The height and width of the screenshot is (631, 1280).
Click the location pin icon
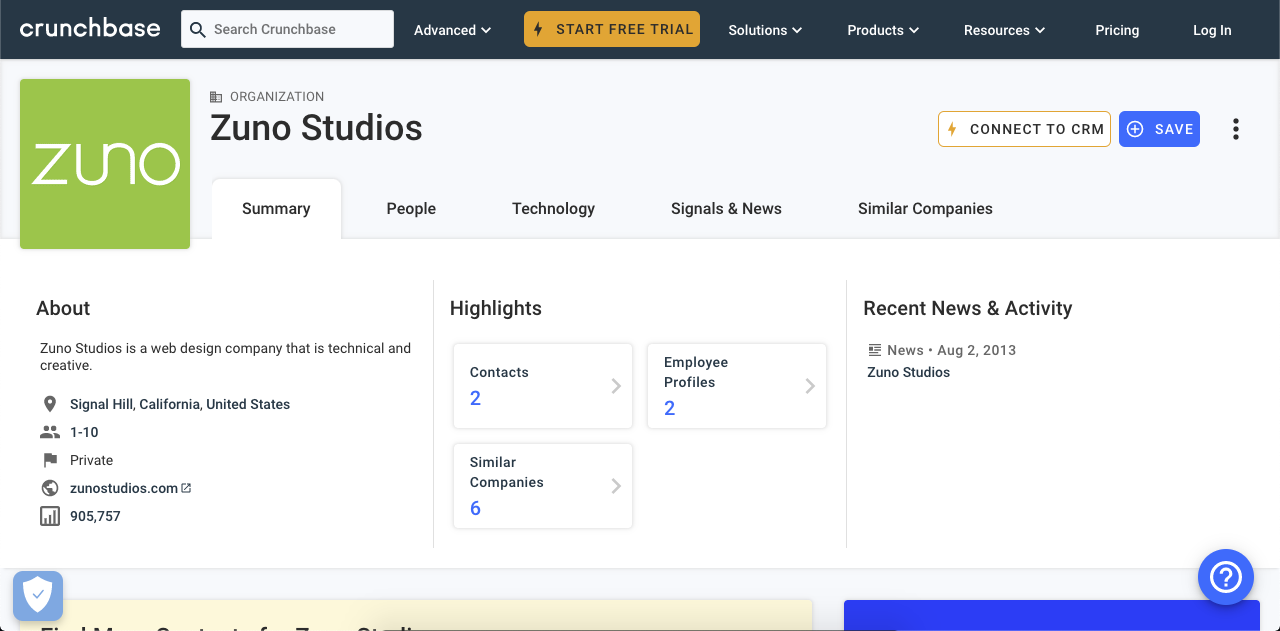[50, 404]
